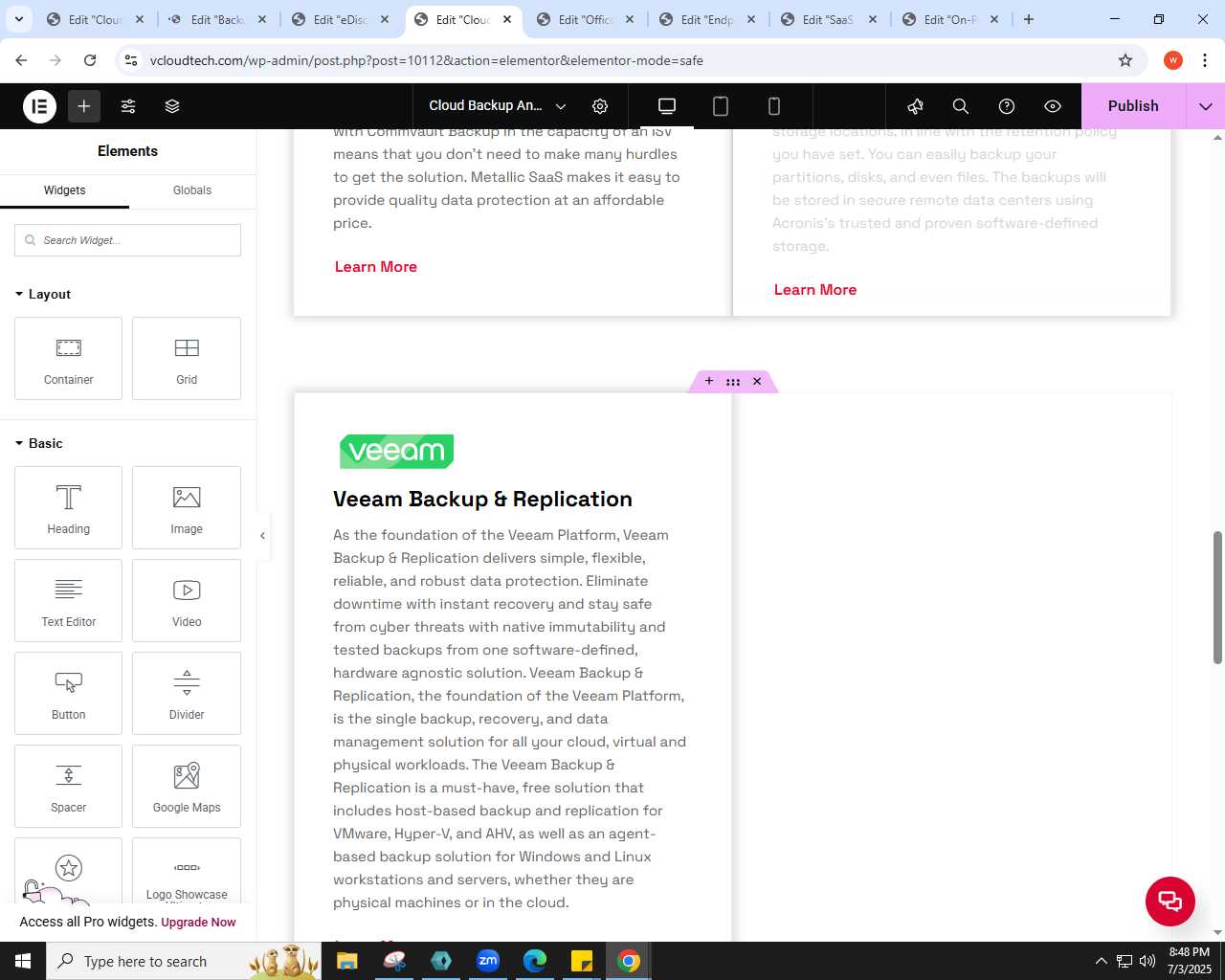
Task: Open Chrome three-dot menu
Action: (x=1205, y=60)
